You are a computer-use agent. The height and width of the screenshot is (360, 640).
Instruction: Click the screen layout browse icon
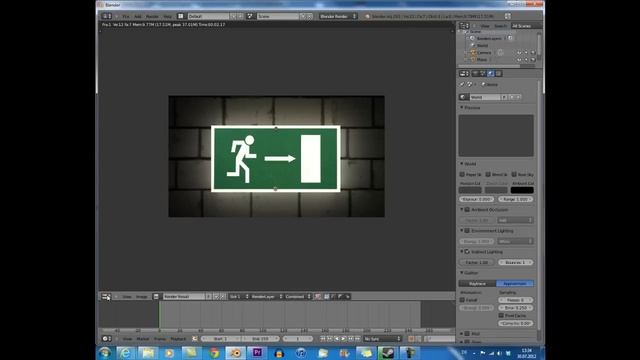pos(181,16)
